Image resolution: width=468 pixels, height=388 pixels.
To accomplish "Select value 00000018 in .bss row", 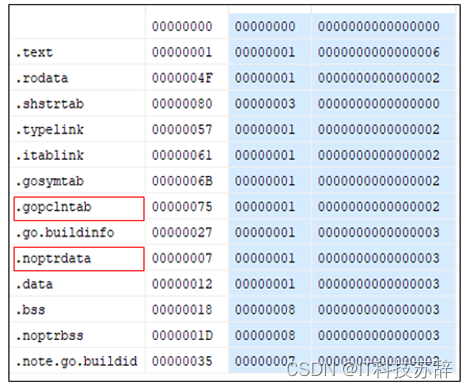I will [182, 310].
